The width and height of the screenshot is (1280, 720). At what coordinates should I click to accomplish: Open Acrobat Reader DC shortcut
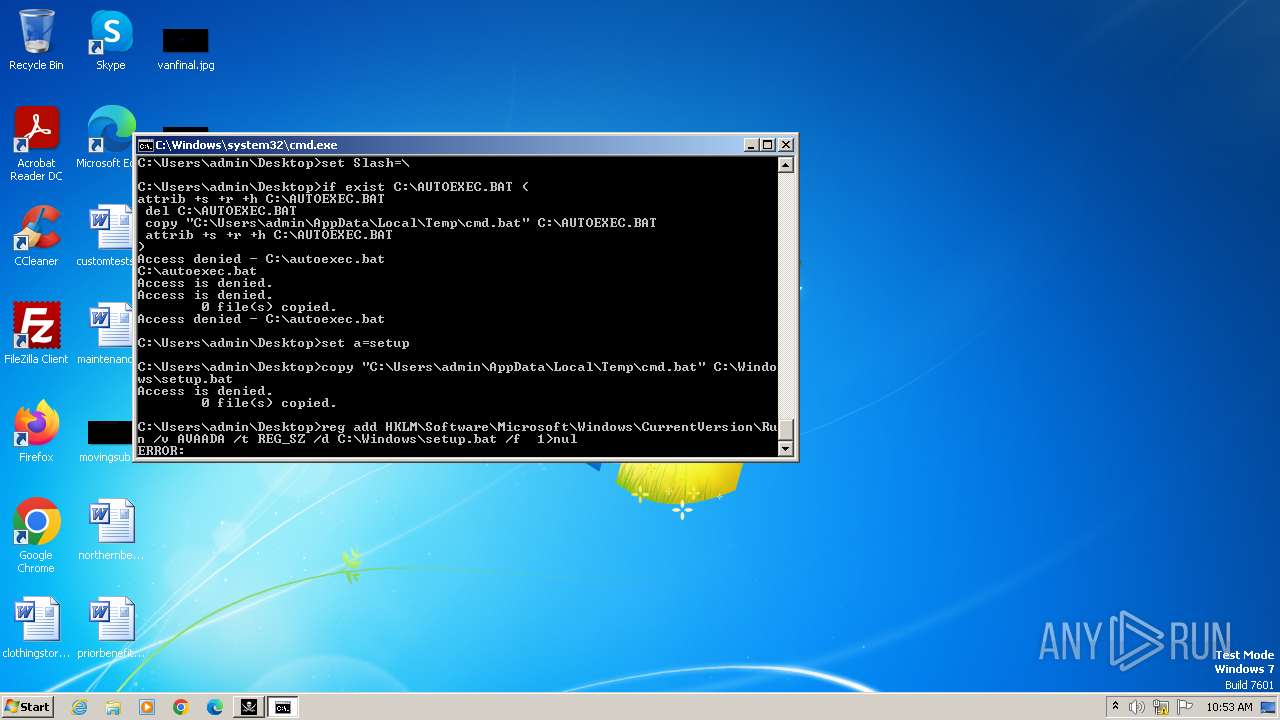[36, 144]
